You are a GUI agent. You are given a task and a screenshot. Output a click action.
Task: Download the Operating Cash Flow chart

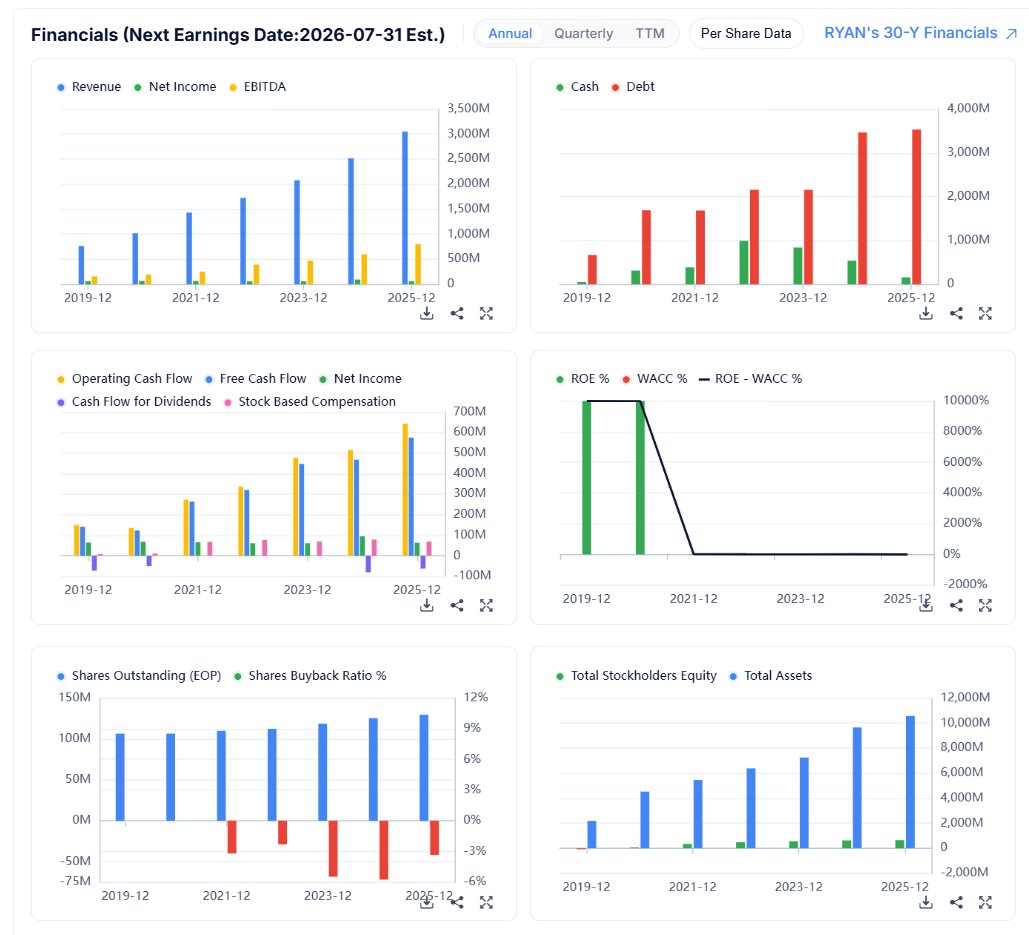pyautogui.click(x=427, y=606)
